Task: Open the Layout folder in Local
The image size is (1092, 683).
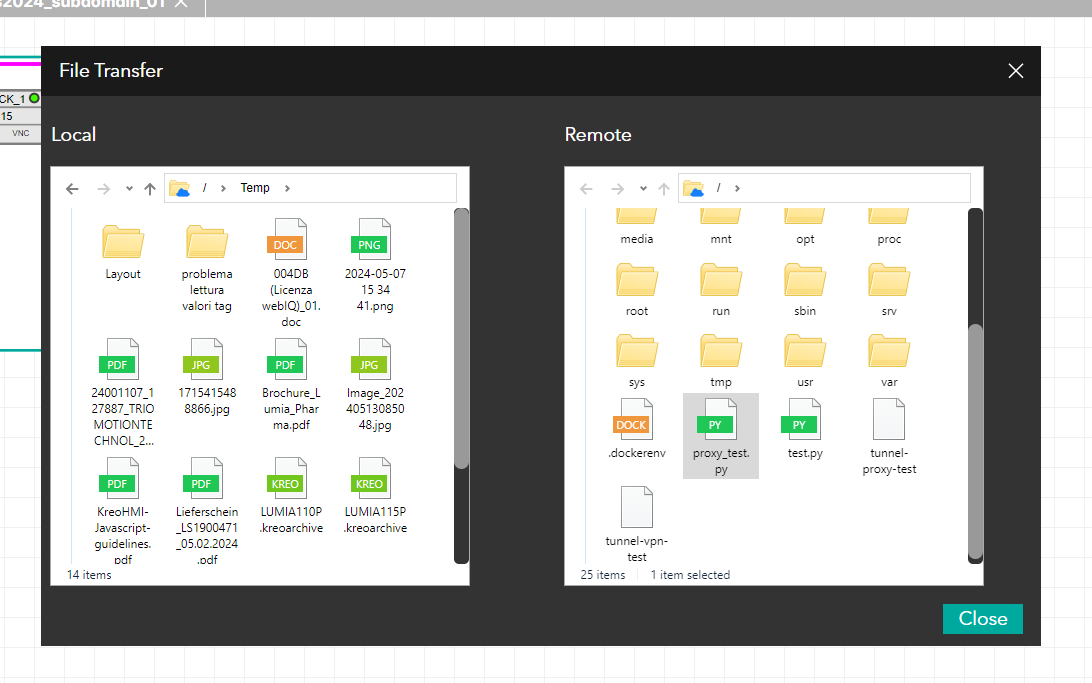Action: pyautogui.click(x=122, y=243)
